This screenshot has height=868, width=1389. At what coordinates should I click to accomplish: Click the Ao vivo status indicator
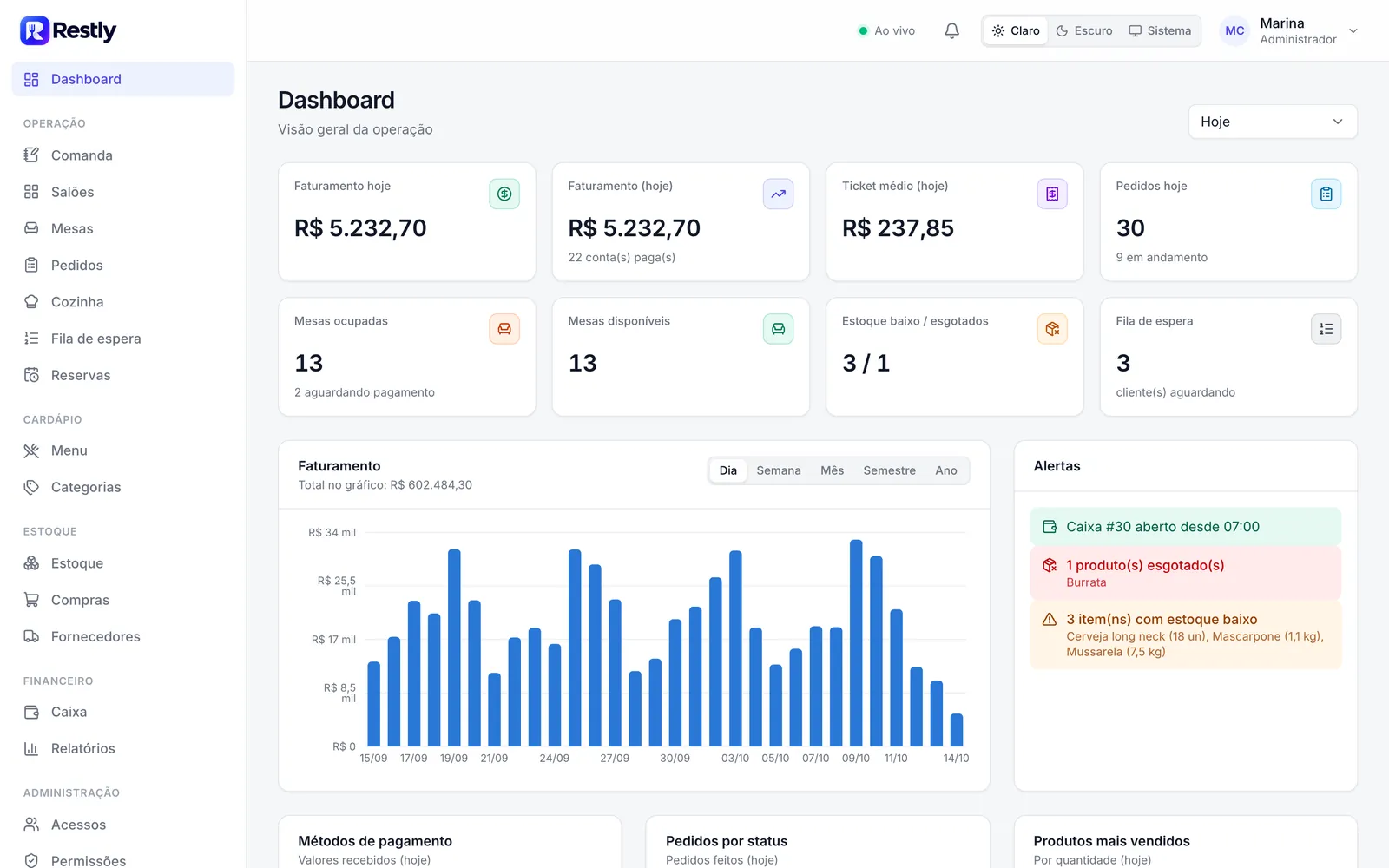click(886, 30)
